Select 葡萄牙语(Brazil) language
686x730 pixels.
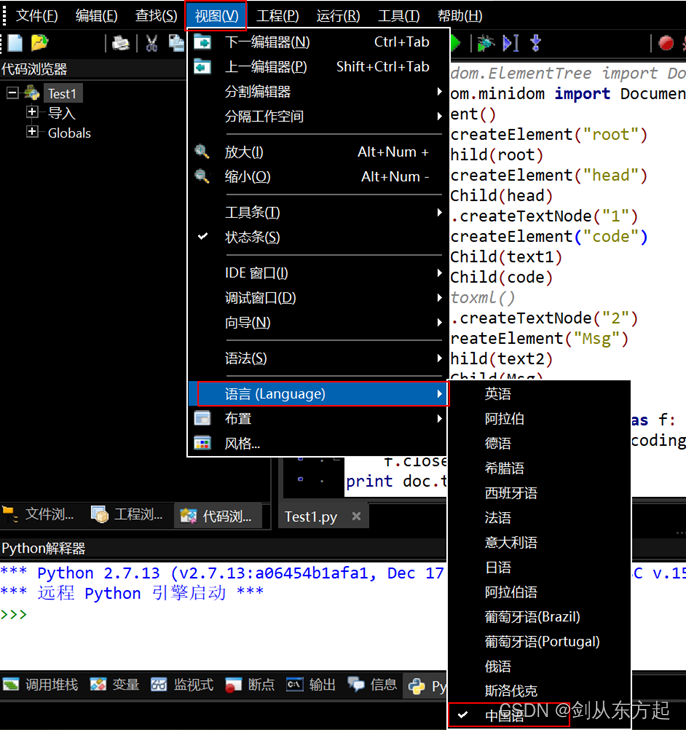(539, 617)
